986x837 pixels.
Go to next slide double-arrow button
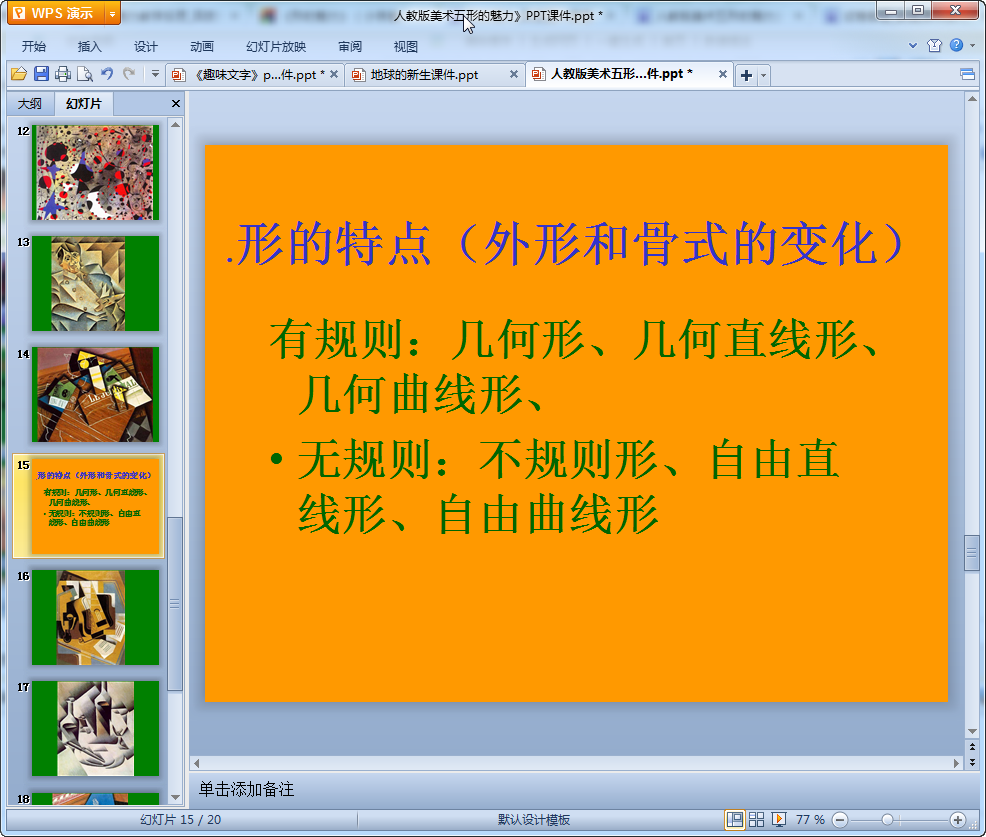coord(972,762)
